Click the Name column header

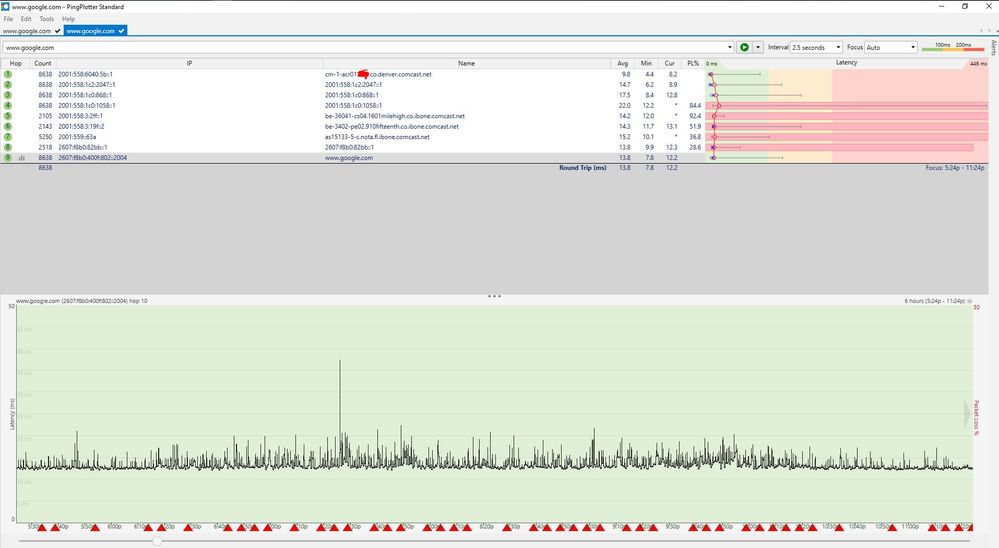pyautogui.click(x=466, y=63)
